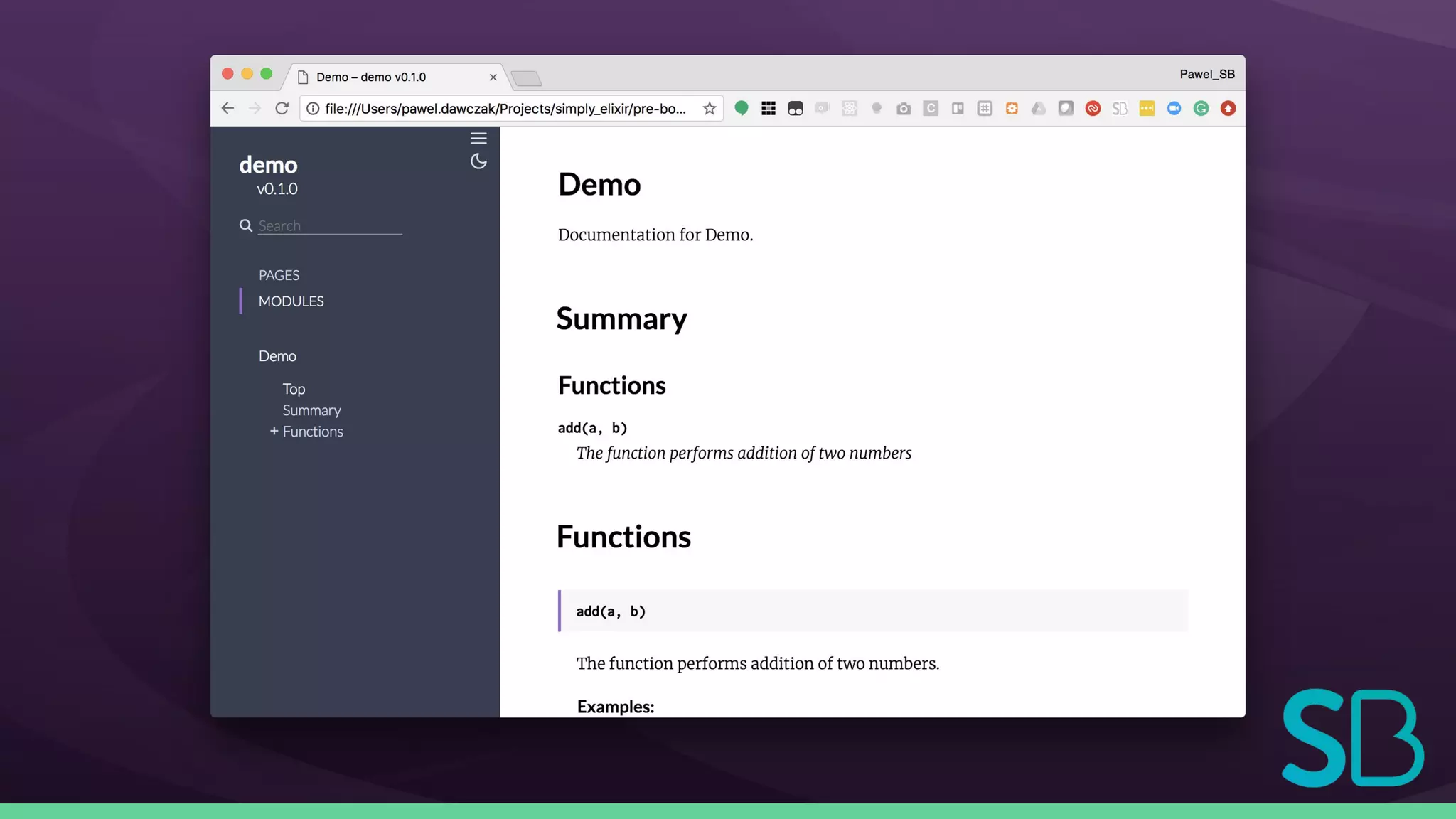1456x819 pixels.
Task: Click the address bar URL field
Action: [x=505, y=108]
